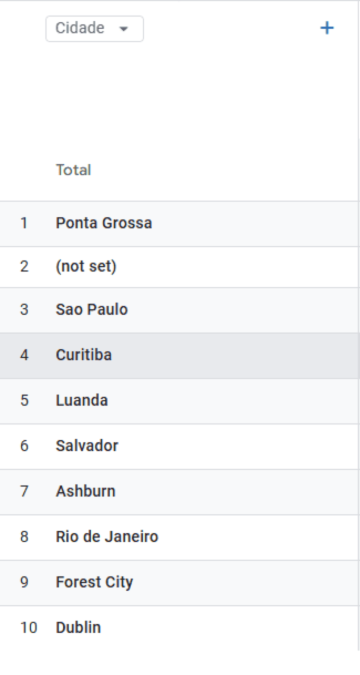This screenshot has height=675, width=360.
Task: Select the Ponta Grossa row
Action: pos(179,223)
